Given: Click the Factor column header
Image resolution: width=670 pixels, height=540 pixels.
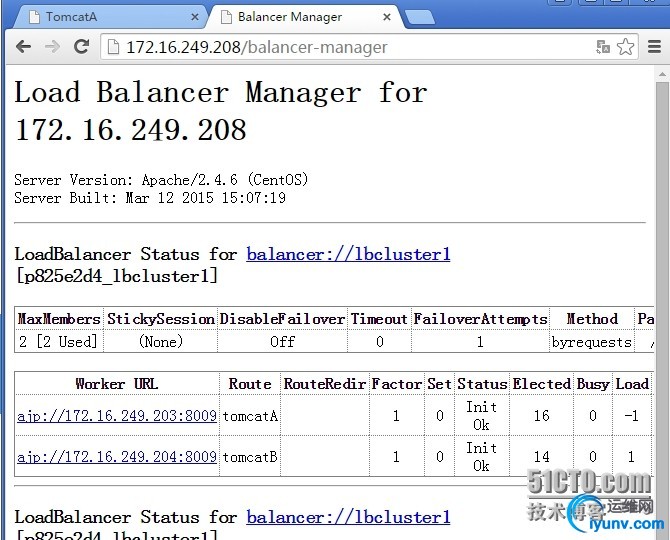Looking at the screenshot, I should coord(397,384).
